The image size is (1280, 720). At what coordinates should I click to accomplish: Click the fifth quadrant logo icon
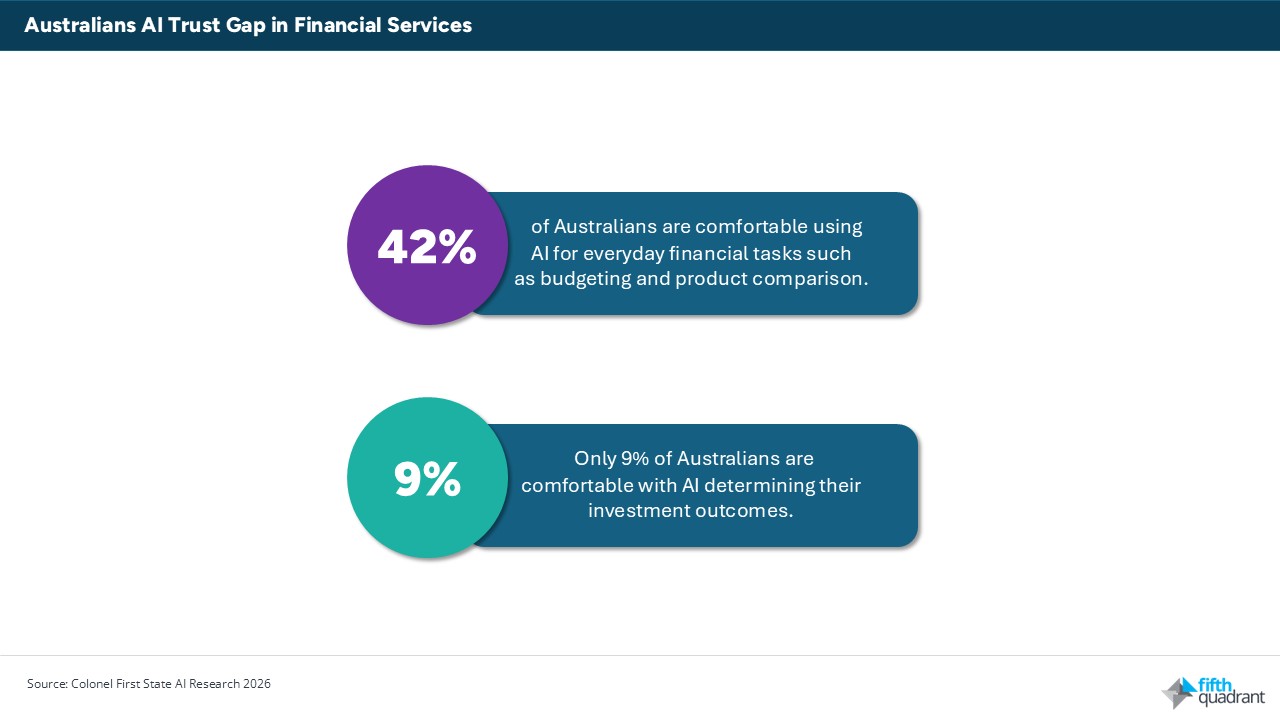click(1178, 693)
